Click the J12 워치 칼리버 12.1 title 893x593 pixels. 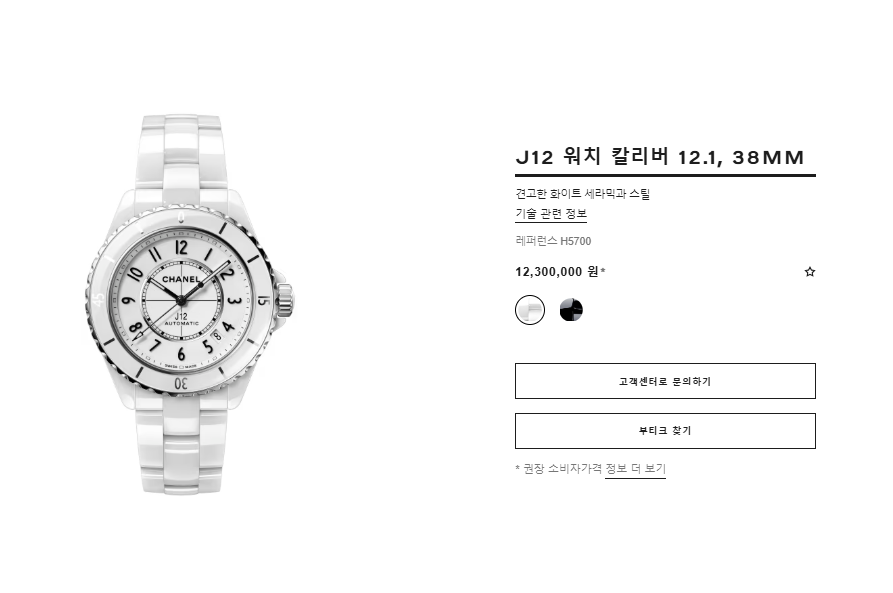pyautogui.click(x=659, y=157)
